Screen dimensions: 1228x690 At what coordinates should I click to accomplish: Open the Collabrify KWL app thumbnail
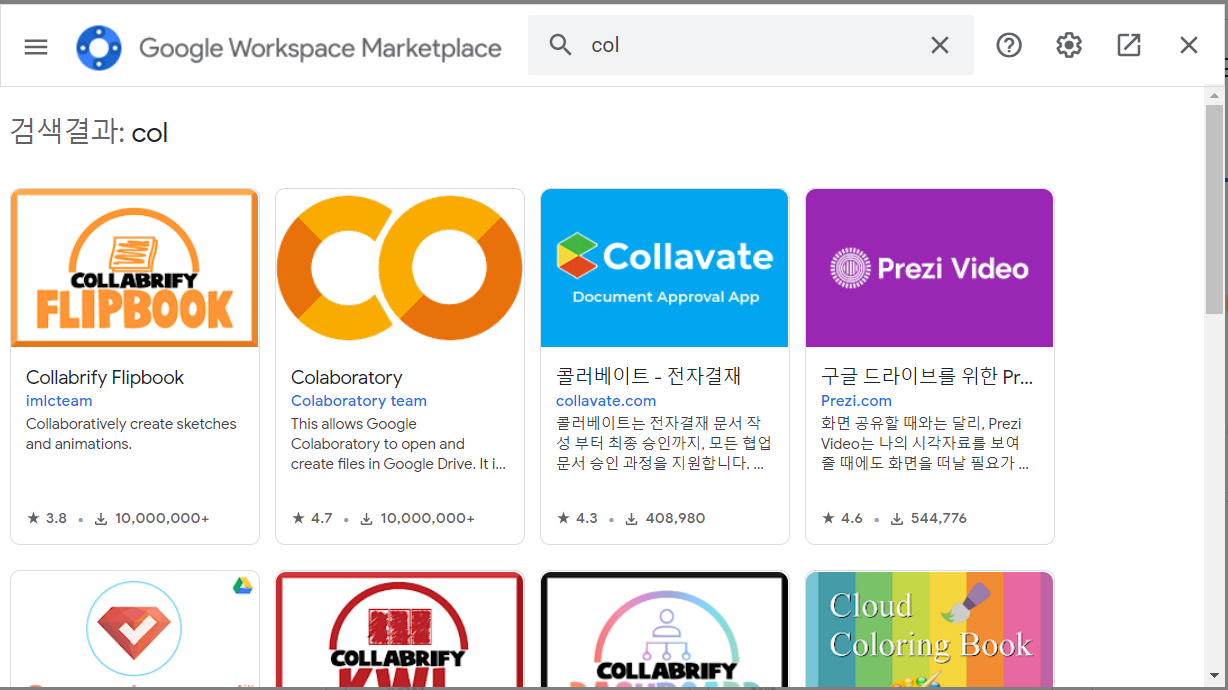[400, 628]
